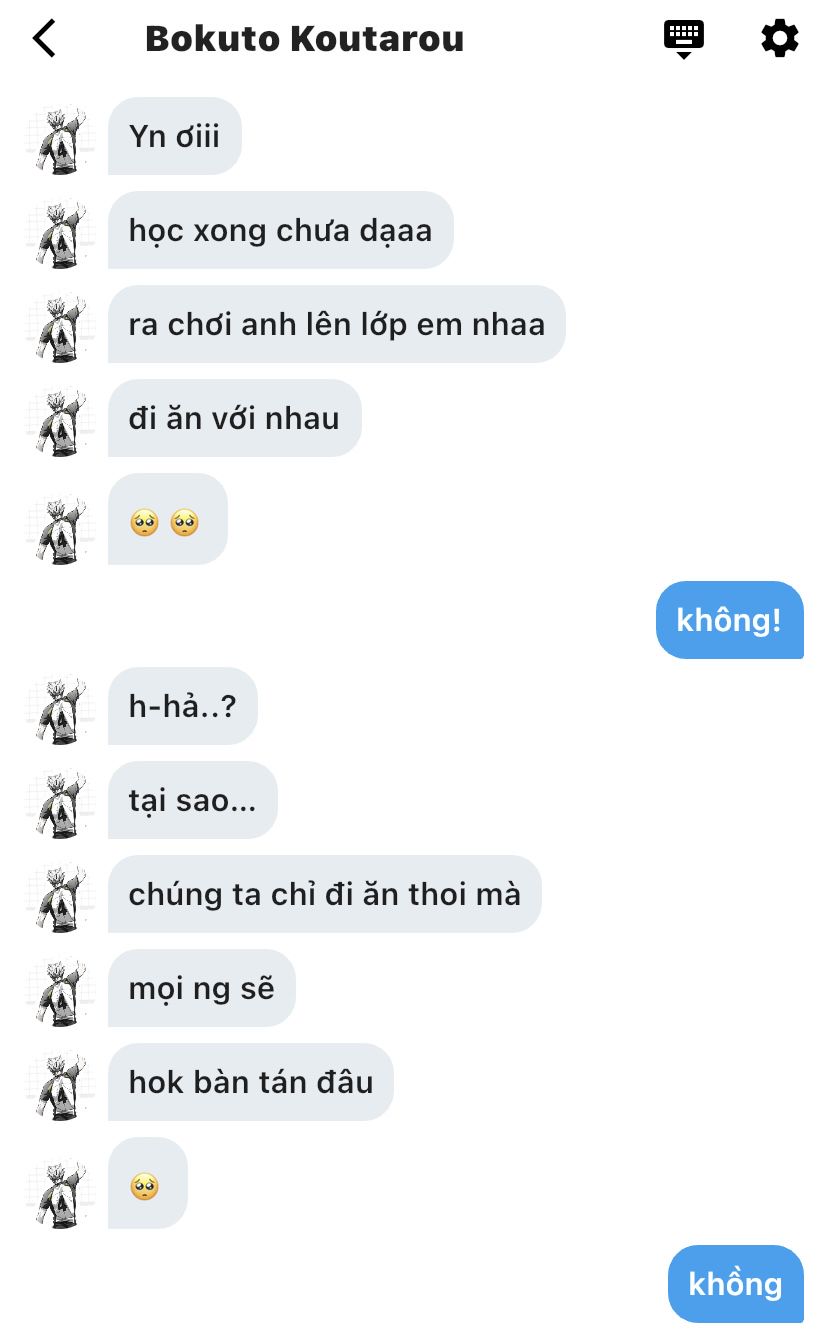The width and height of the screenshot is (828, 1329).
Task: Tap the single pleading emoji bubble
Action: (148, 1183)
